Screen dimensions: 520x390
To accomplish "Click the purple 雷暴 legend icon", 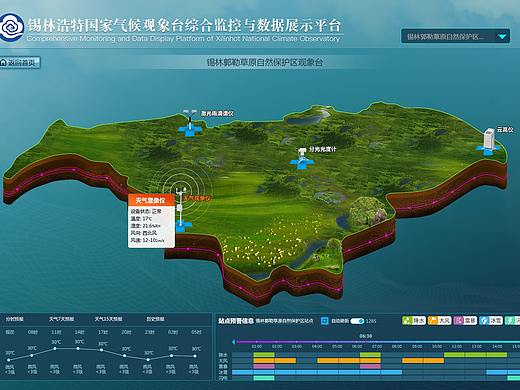I will [x=458, y=321].
